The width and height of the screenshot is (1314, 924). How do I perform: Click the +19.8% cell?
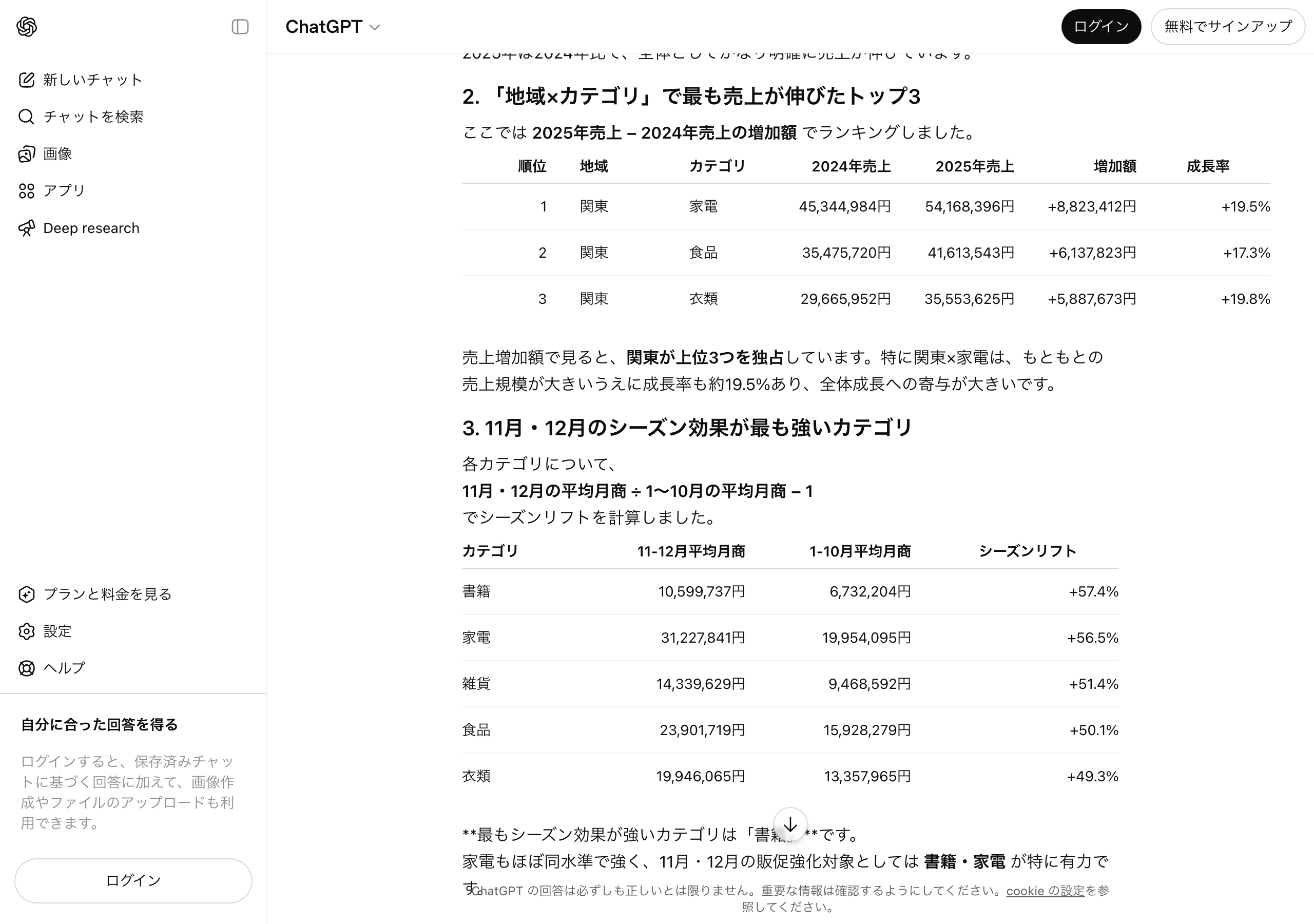[x=1245, y=299]
